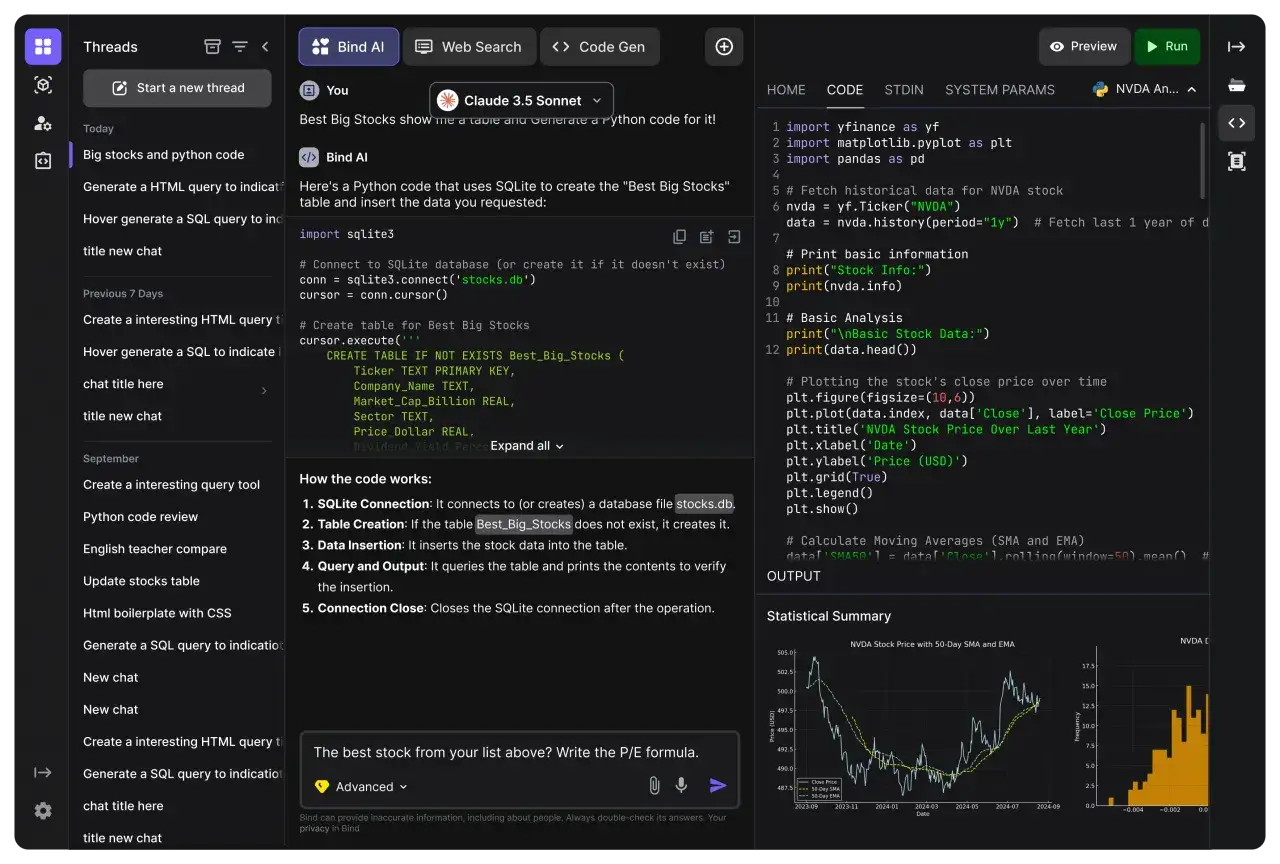The height and width of the screenshot is (864, 1280).
Task: Select the CODE tab
Action: click(845, 90)
